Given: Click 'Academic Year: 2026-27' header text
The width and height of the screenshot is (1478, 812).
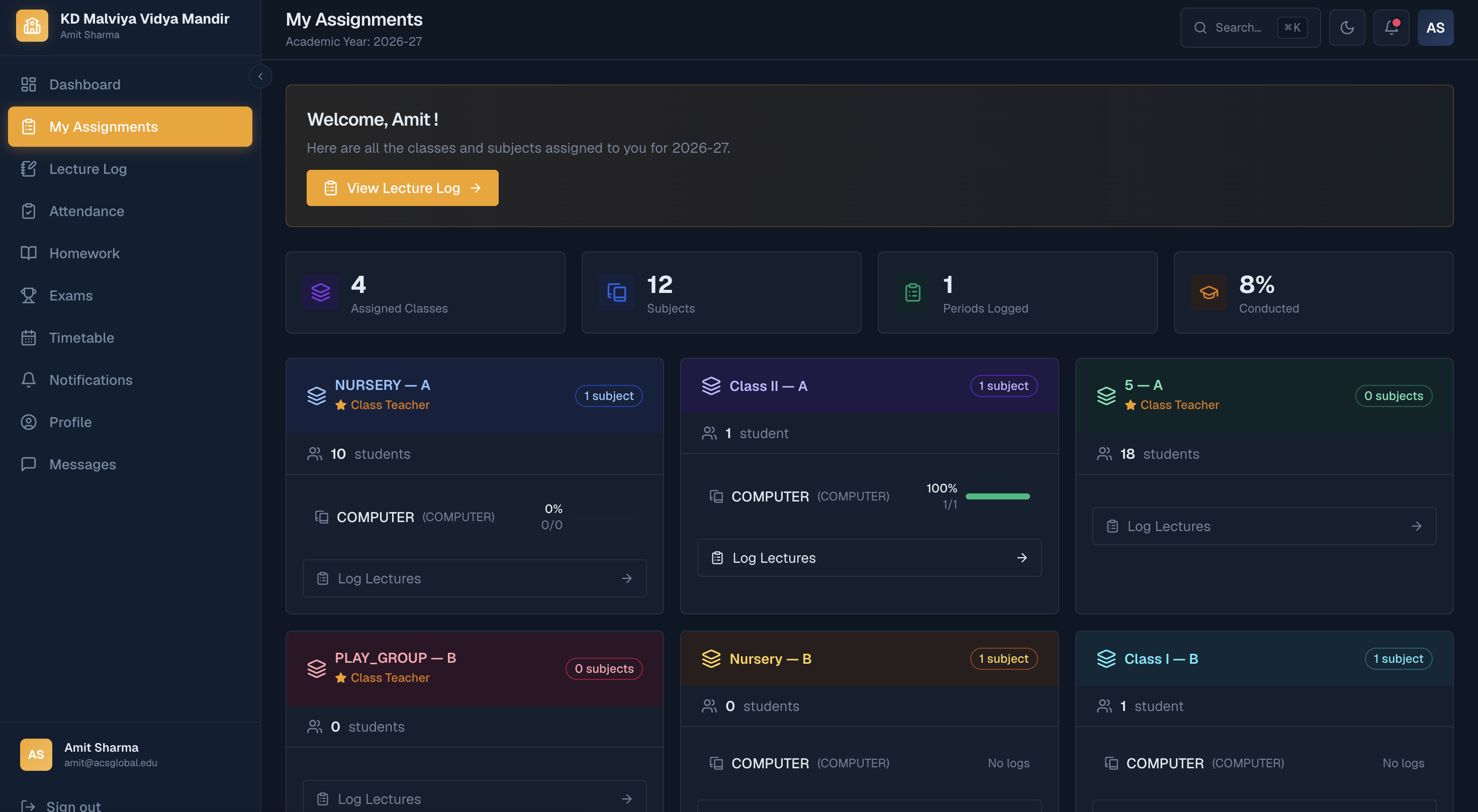Looking at the screenshot, I should click(x=354, y=42).
